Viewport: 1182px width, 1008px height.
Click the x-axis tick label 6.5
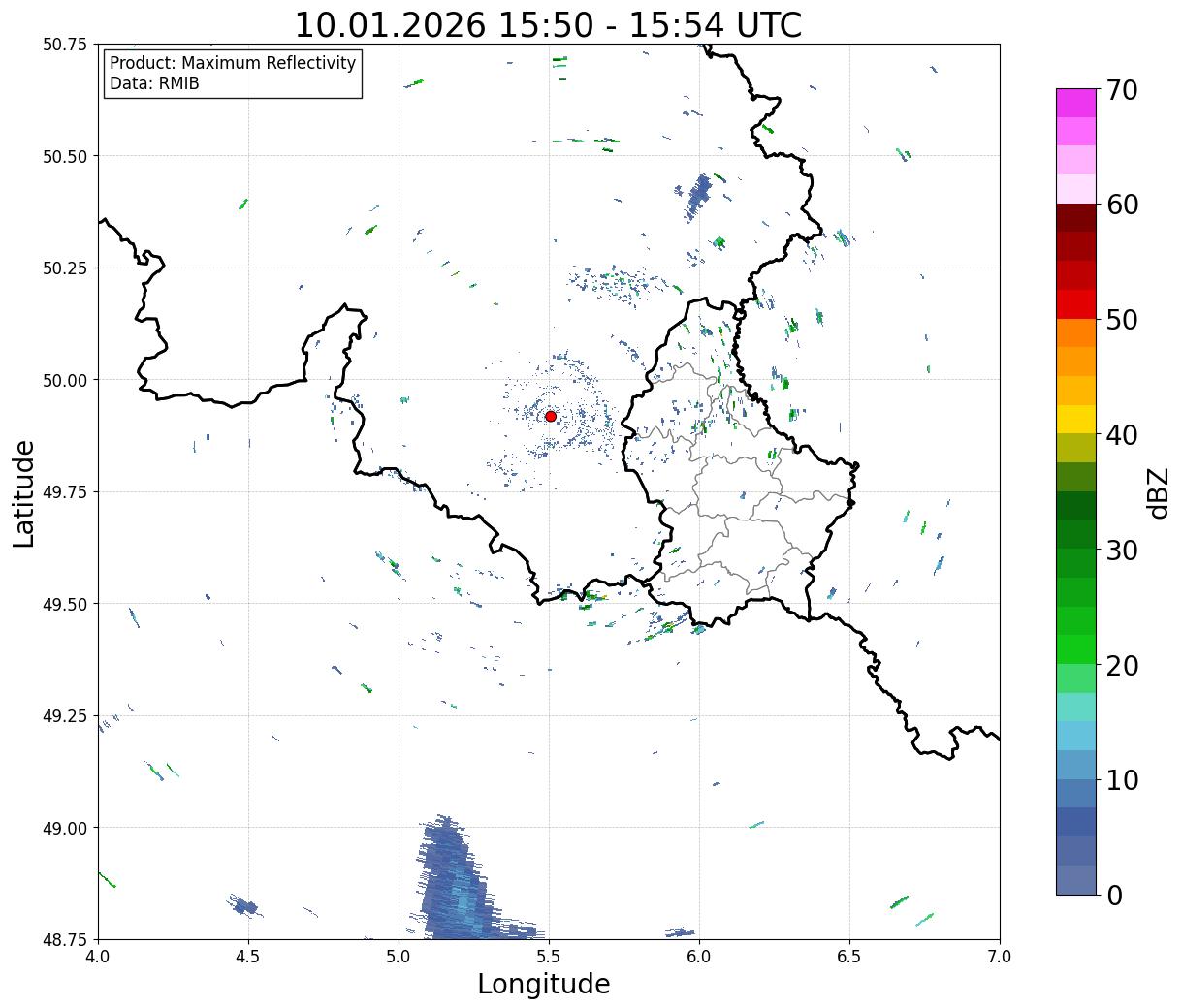[x=849, y=956]
